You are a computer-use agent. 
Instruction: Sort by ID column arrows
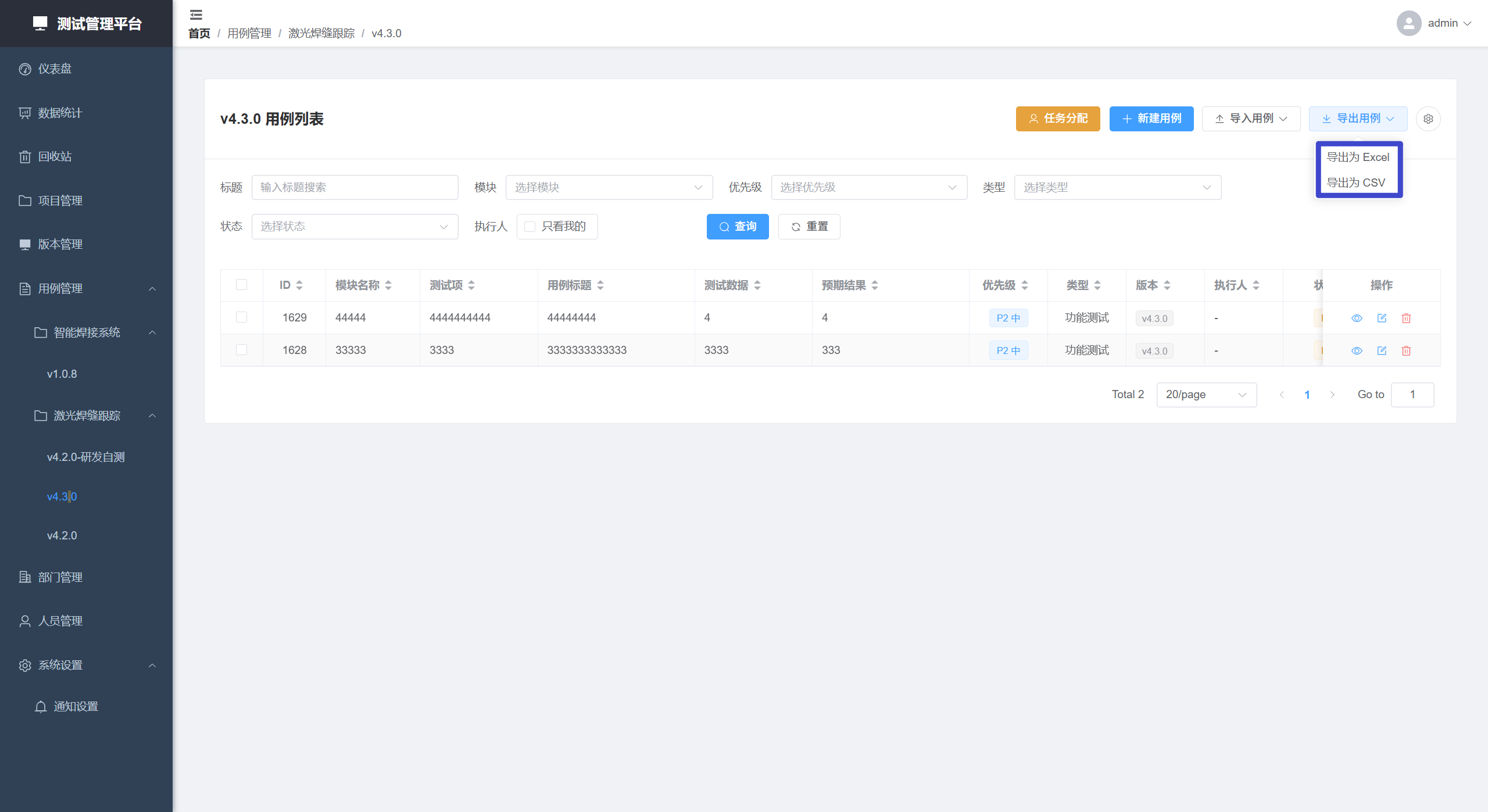299,285
